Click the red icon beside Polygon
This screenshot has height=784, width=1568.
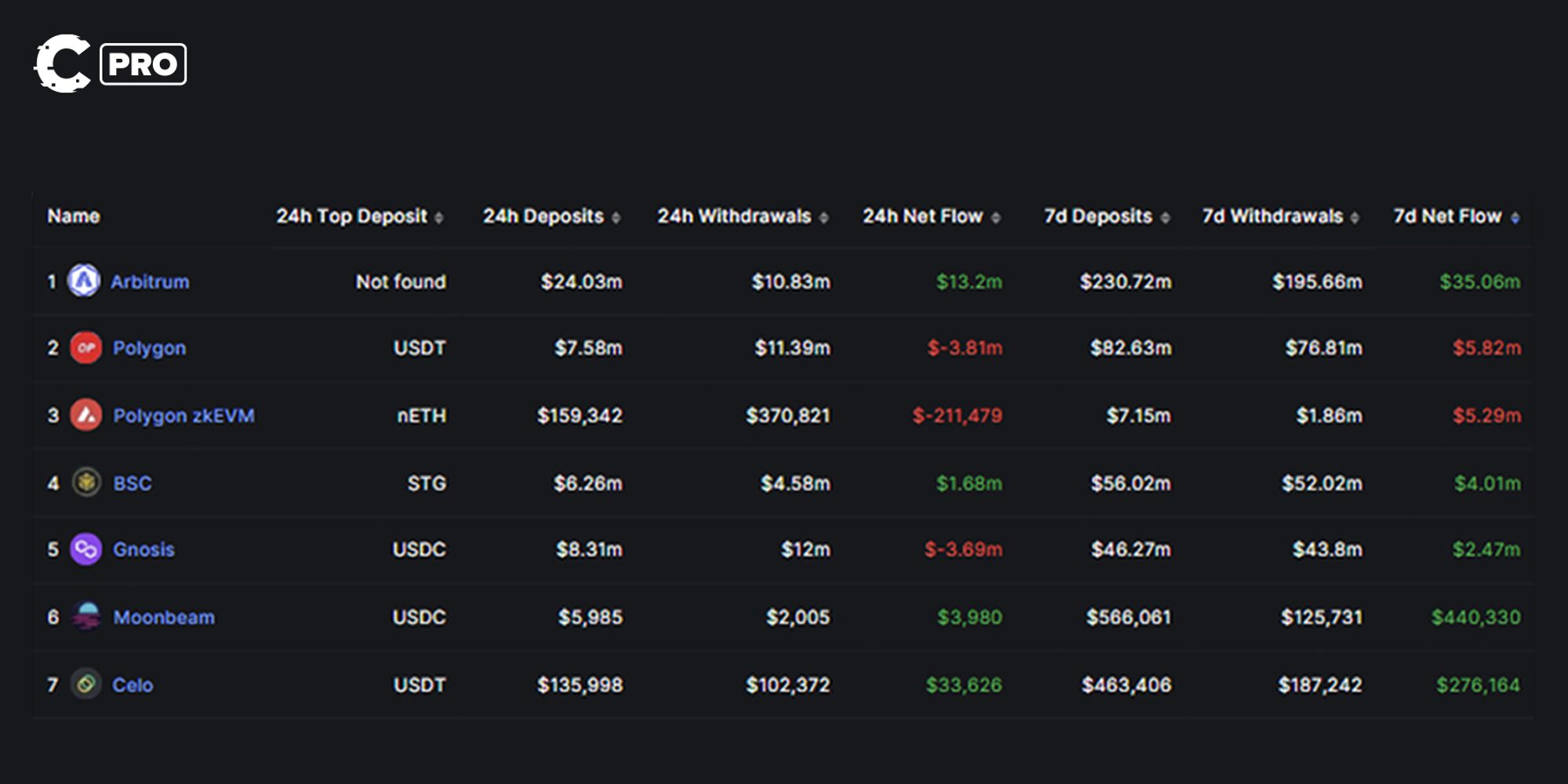pos(86,347)
